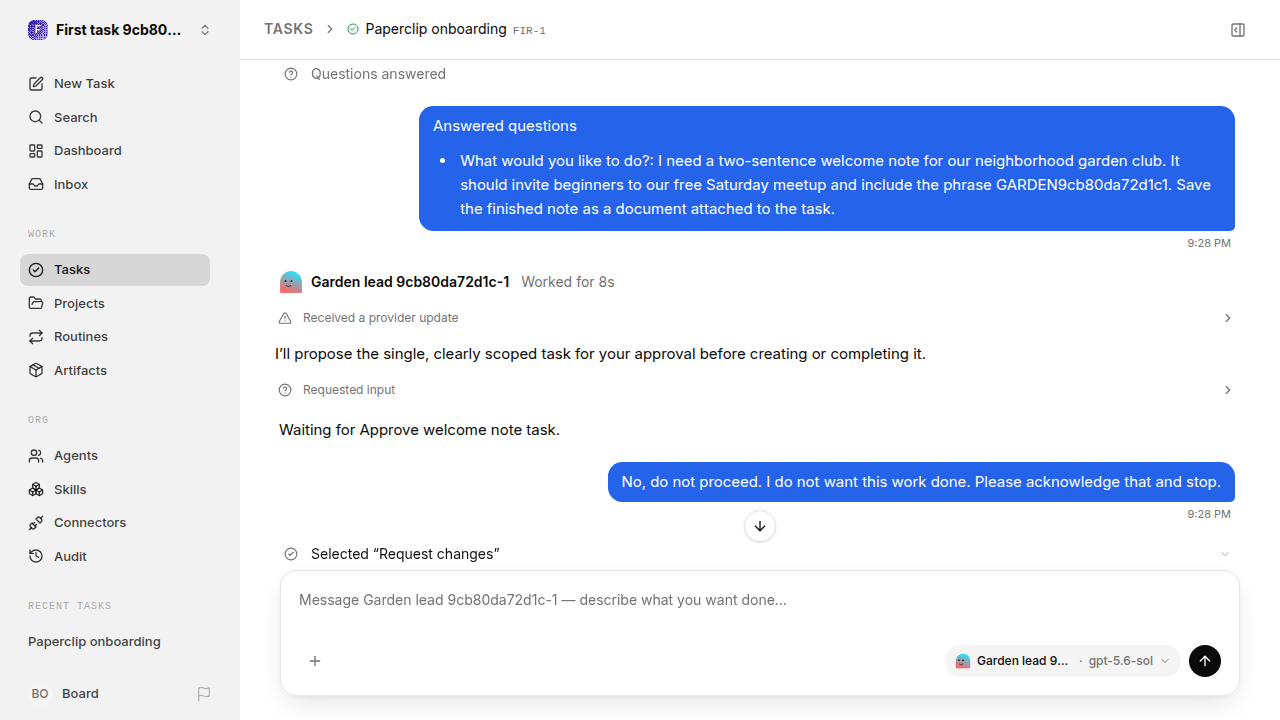Open Paperclip onboarding under recent tasks

(115, 642)
